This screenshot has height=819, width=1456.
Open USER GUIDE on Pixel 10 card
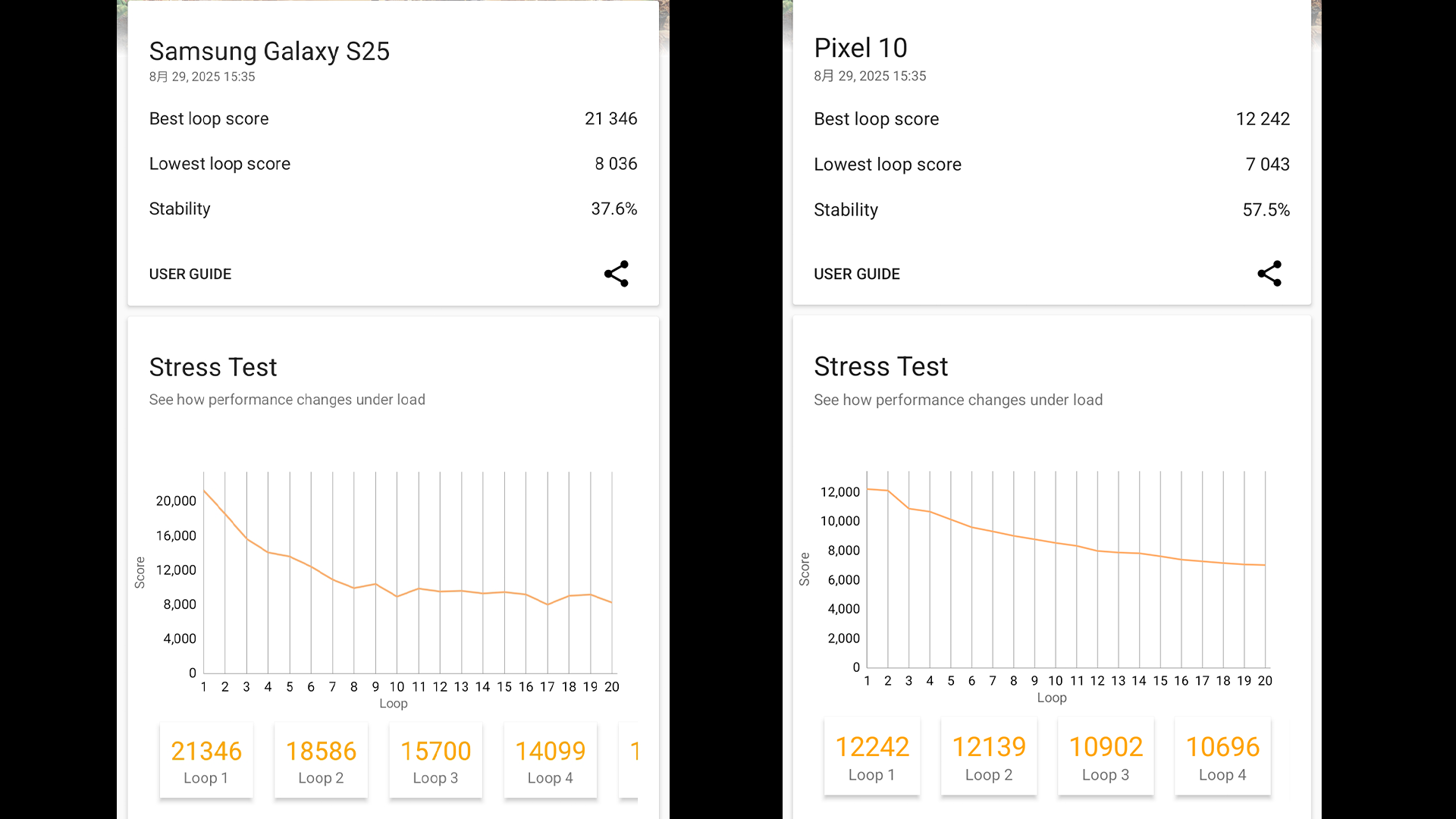(857, 274)
